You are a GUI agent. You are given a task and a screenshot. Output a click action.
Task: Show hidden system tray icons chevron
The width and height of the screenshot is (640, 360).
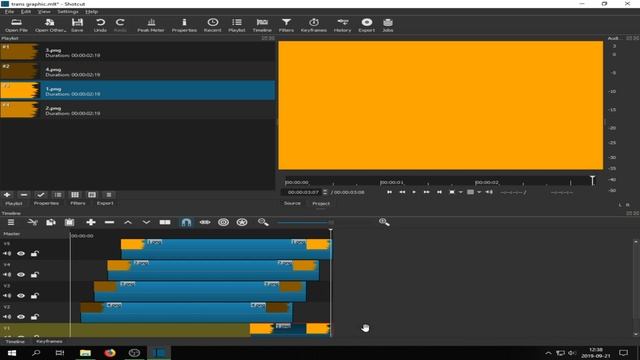coord(548,353)
